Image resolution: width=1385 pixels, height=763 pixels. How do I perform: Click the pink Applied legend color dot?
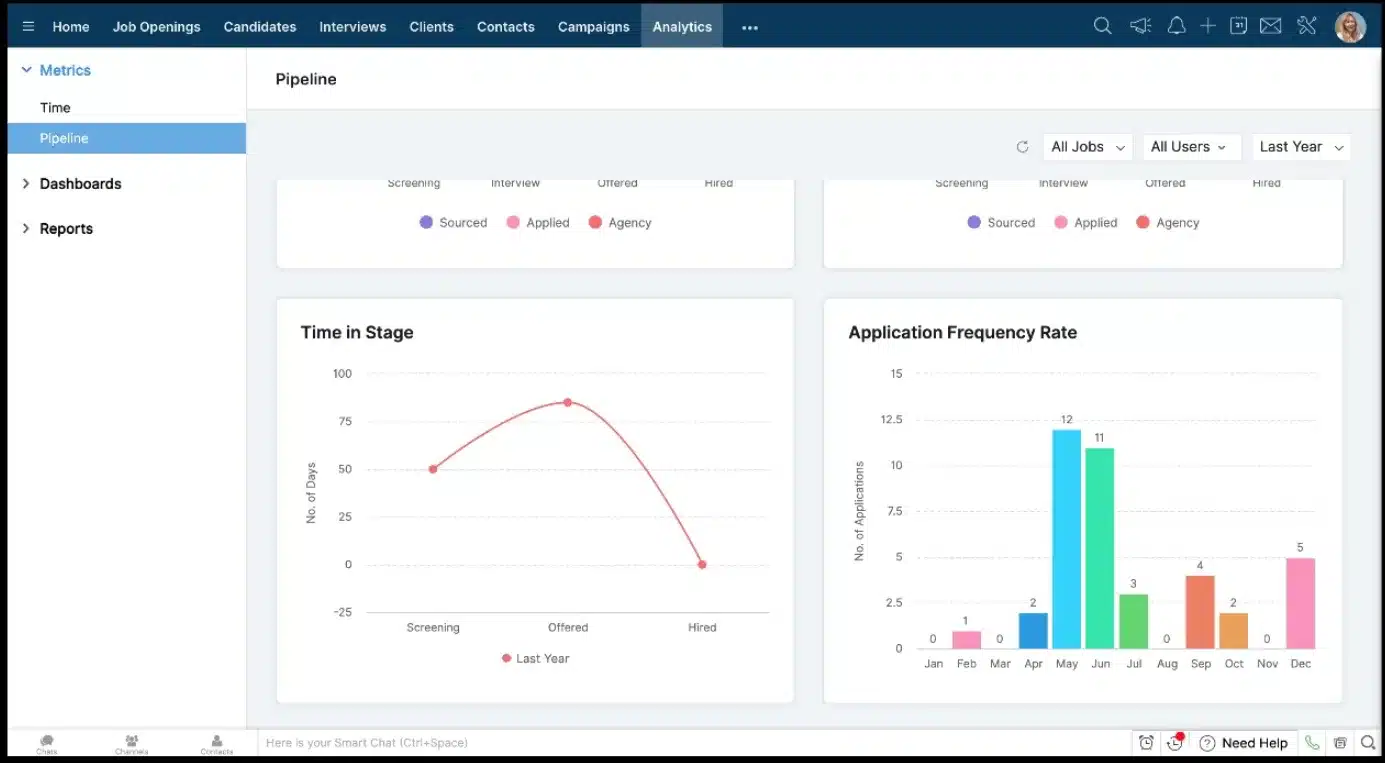point(514,222)
